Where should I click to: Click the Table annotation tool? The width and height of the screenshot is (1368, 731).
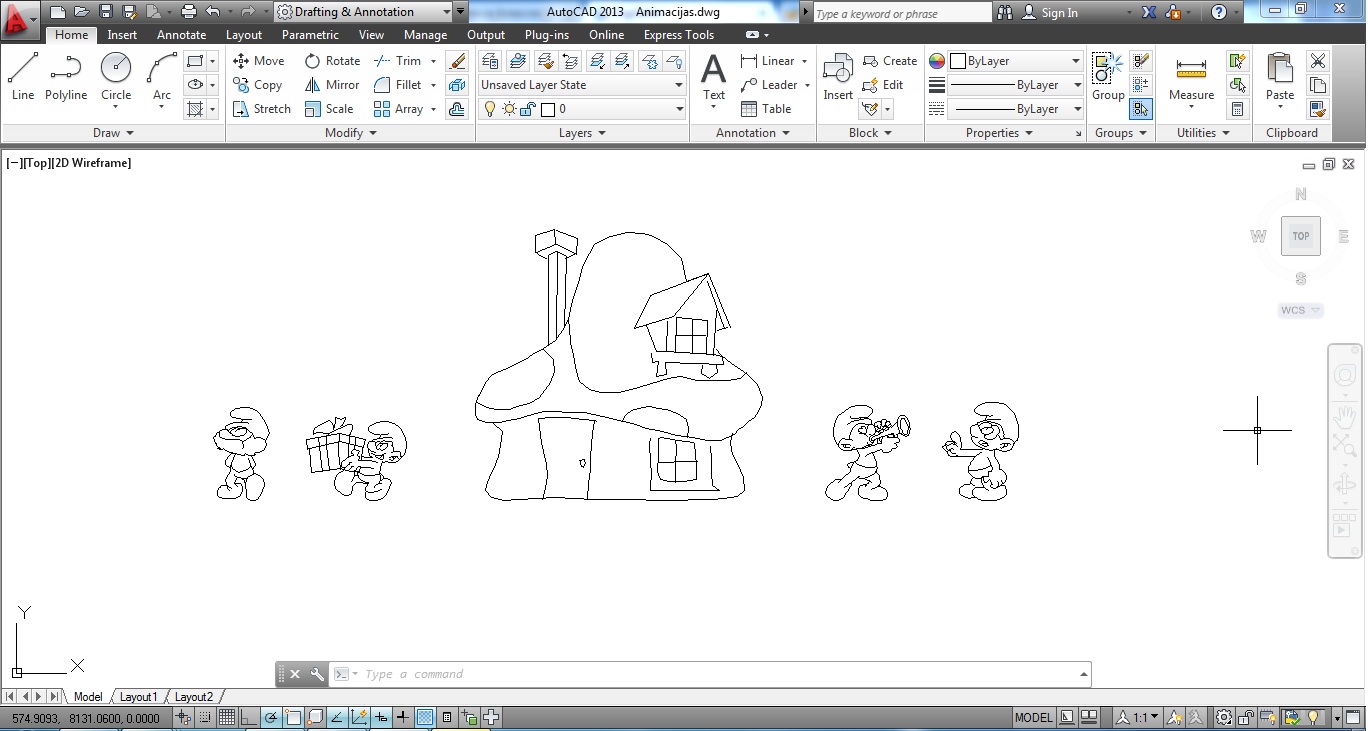[766, 109]
